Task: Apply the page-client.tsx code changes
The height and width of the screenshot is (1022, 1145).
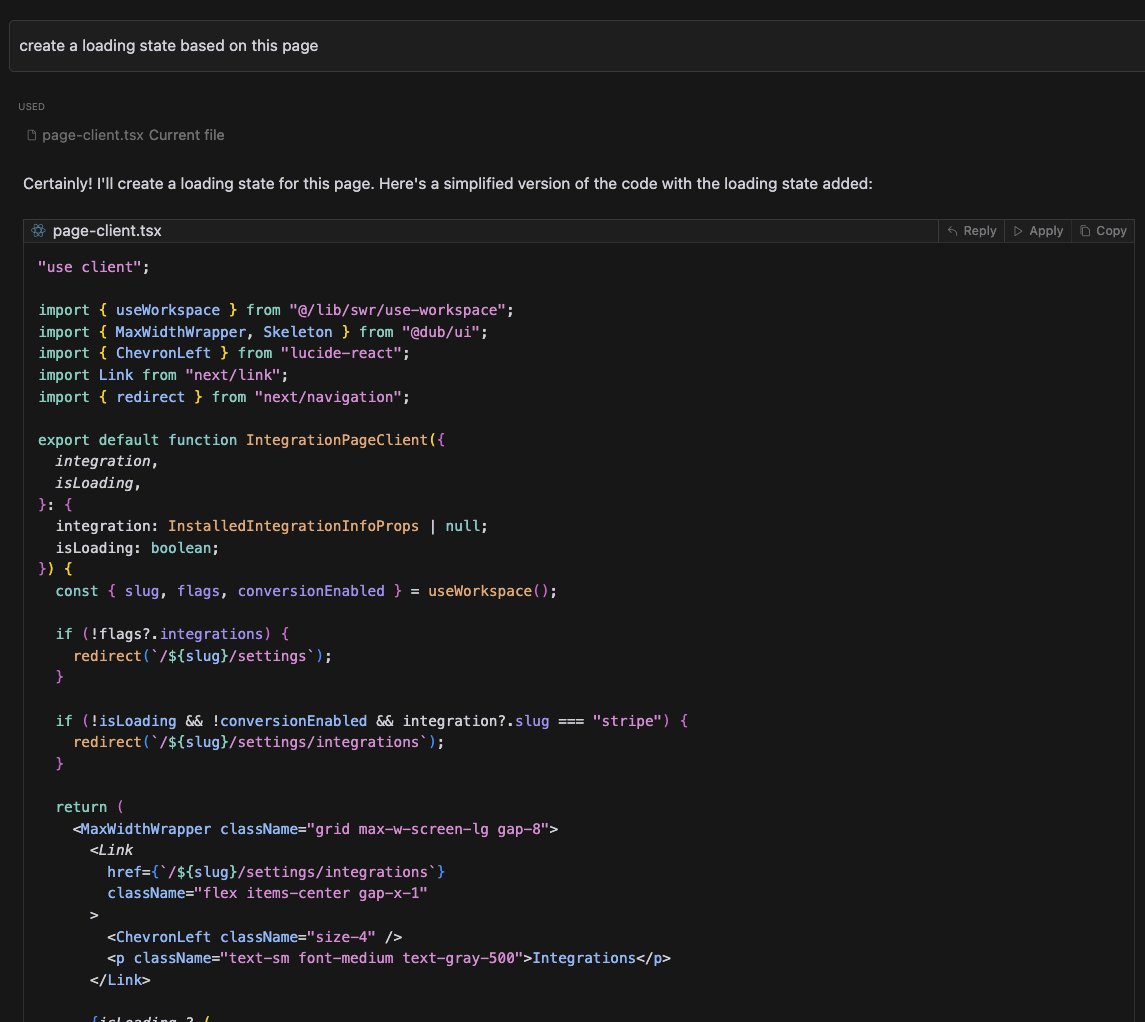Action: coord(1038,231)
